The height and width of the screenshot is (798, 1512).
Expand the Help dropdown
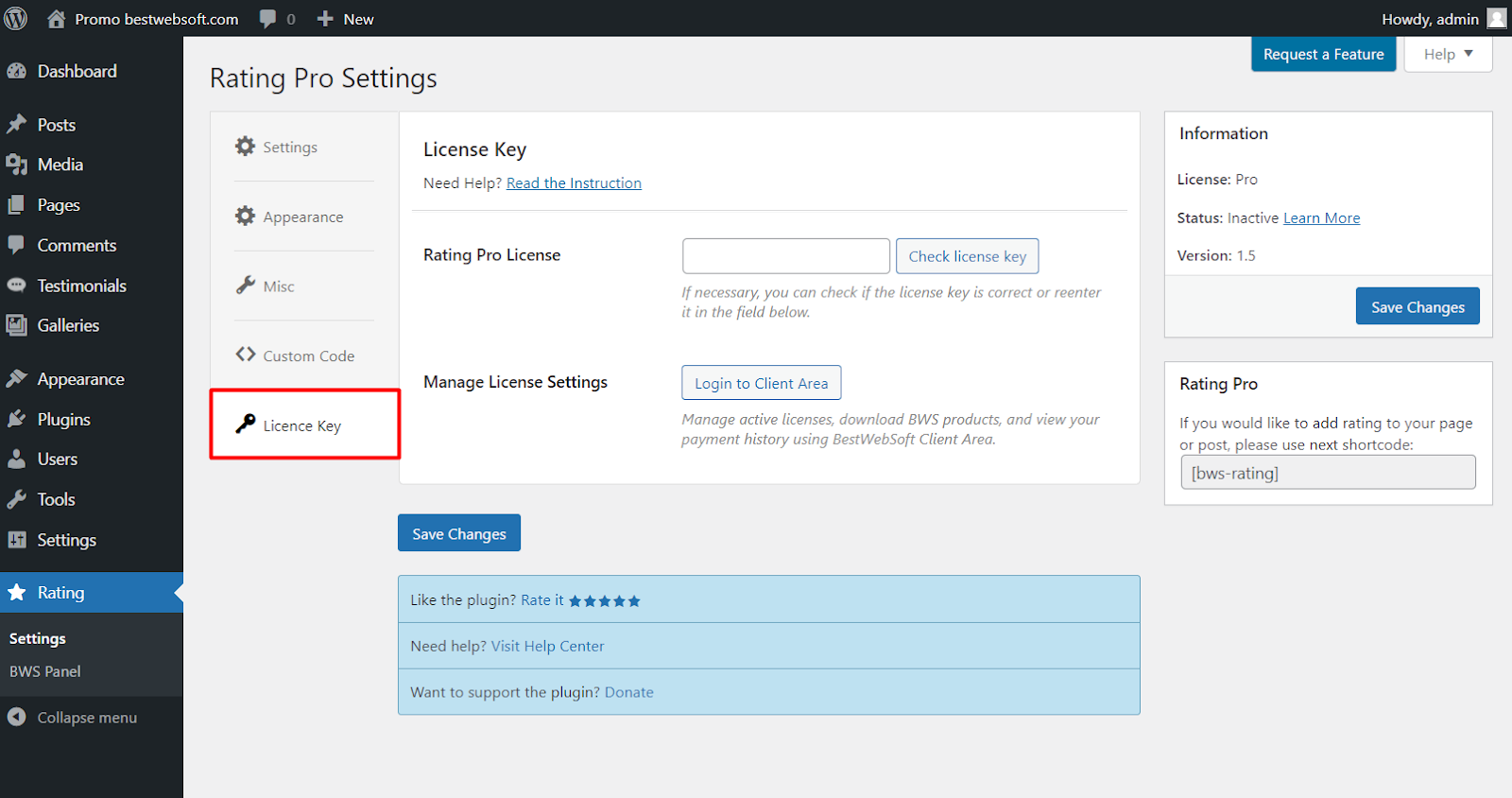tap(1448, 54)
